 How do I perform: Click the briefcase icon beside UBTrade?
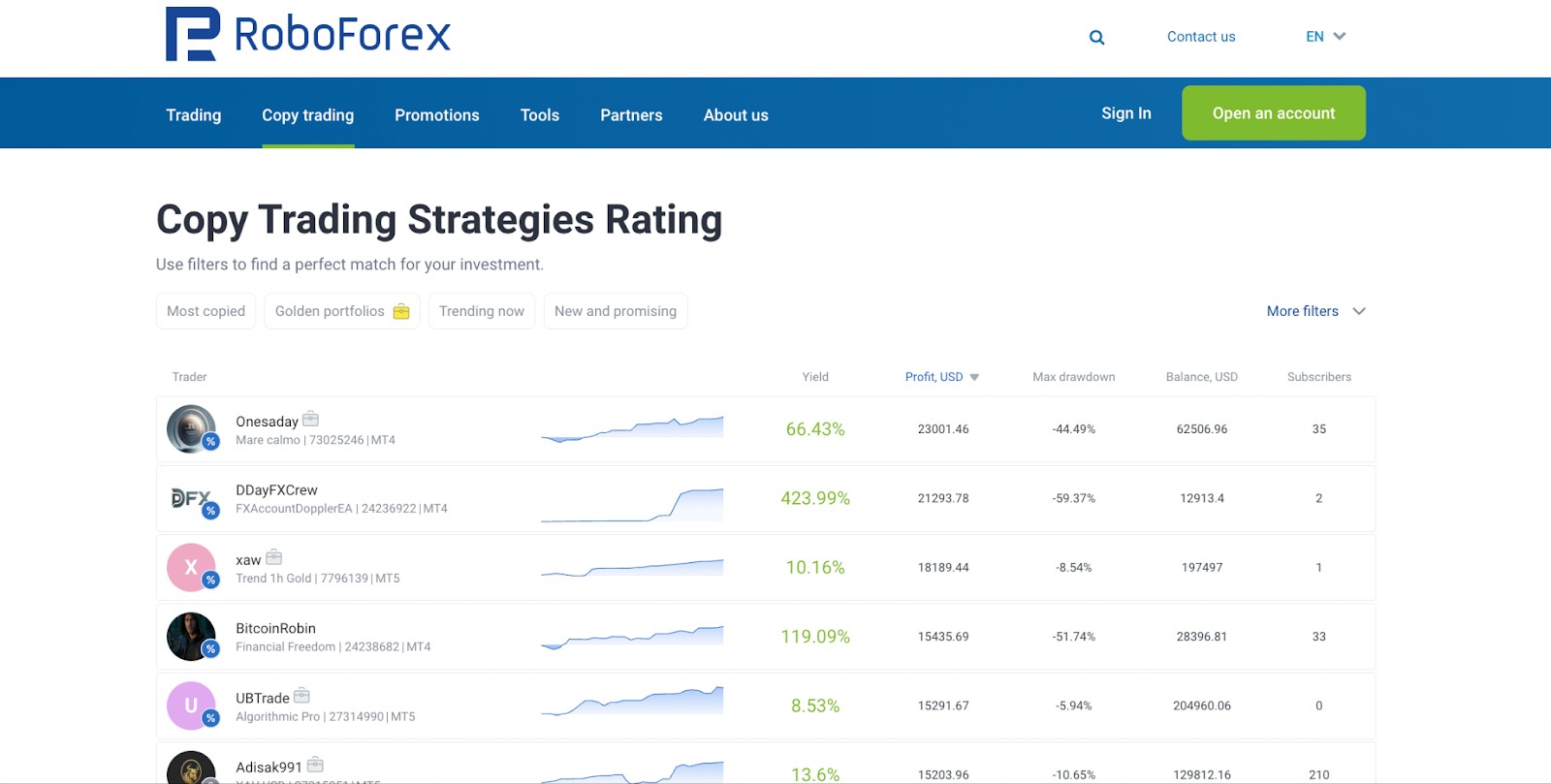301,695
